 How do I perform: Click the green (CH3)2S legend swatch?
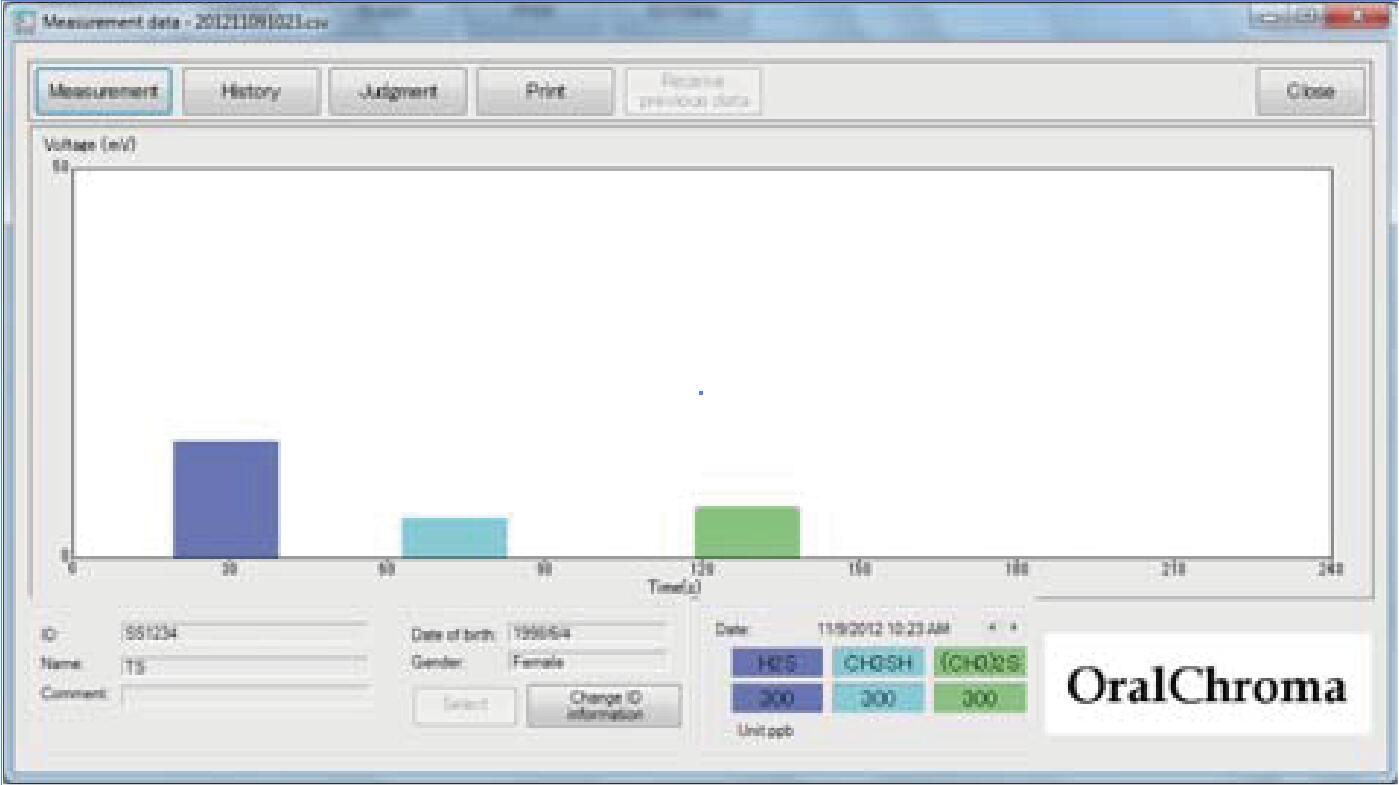click(979, 662)
